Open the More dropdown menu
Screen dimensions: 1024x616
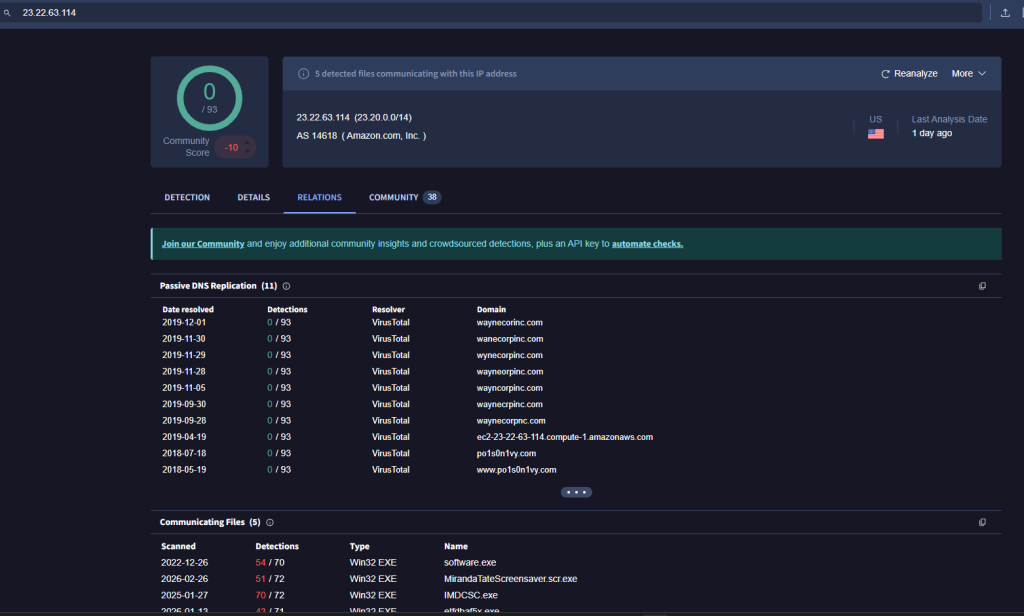coord(968,74)
